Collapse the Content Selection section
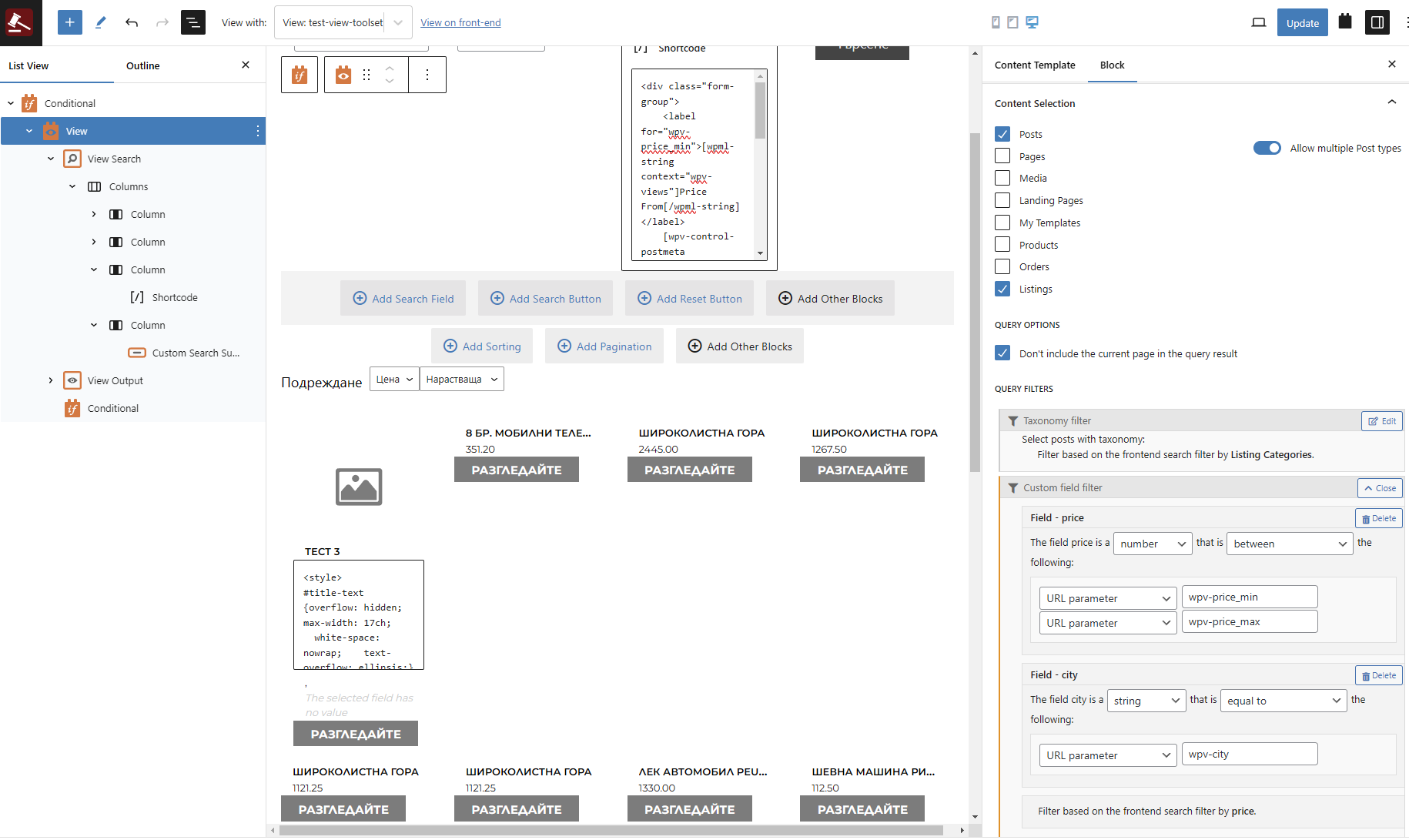 1392,102
